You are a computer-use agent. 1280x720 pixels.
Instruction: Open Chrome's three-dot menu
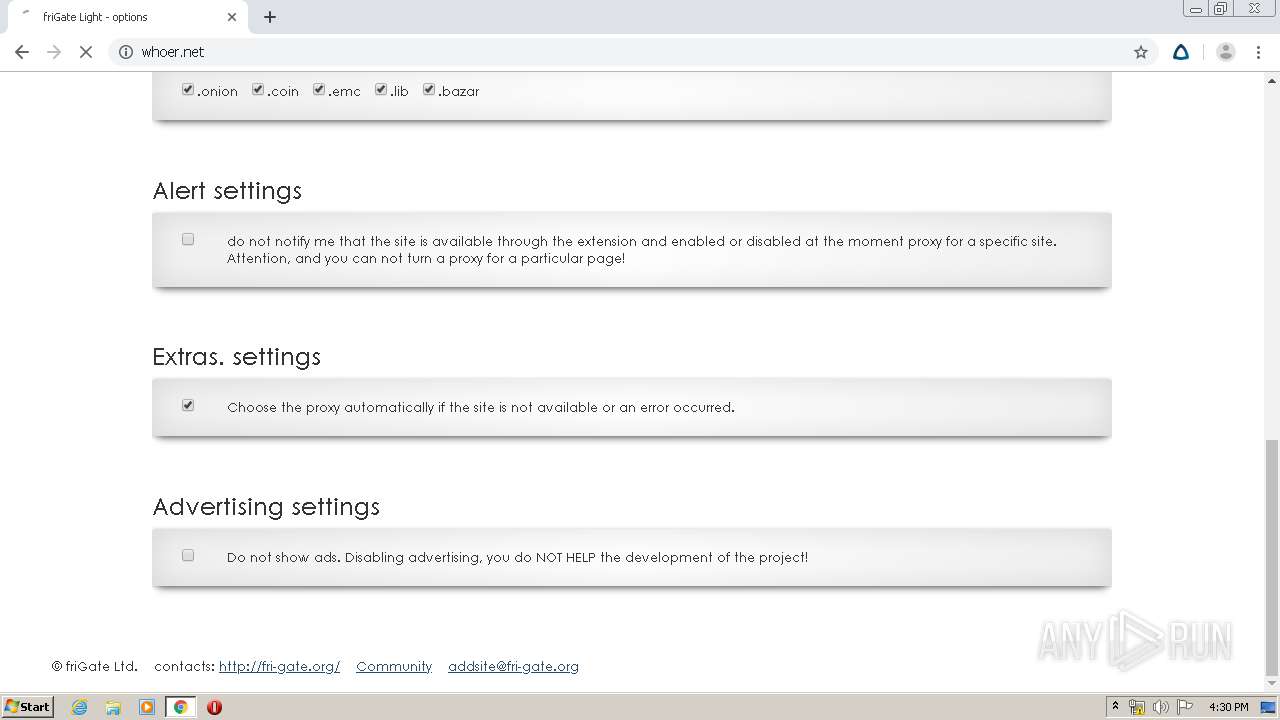pyautogui.click(x=1258, y=52)
